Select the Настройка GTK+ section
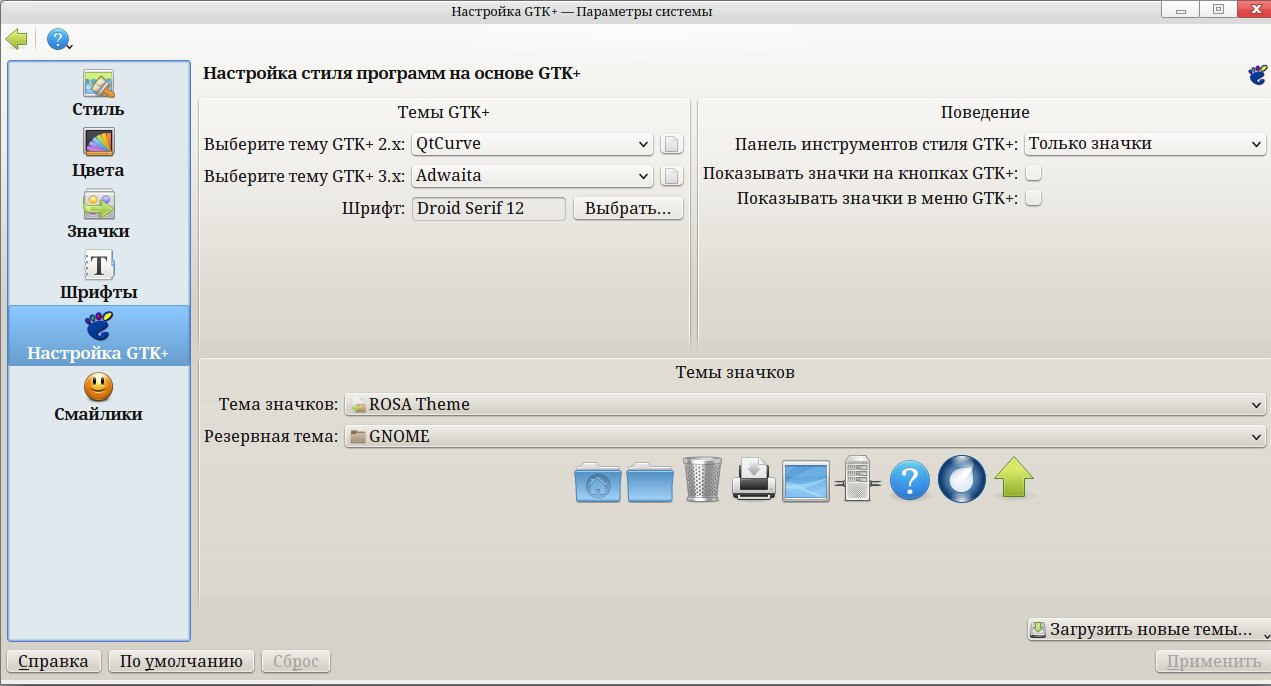The image size is (1271, 686). [x=99, y=336]
